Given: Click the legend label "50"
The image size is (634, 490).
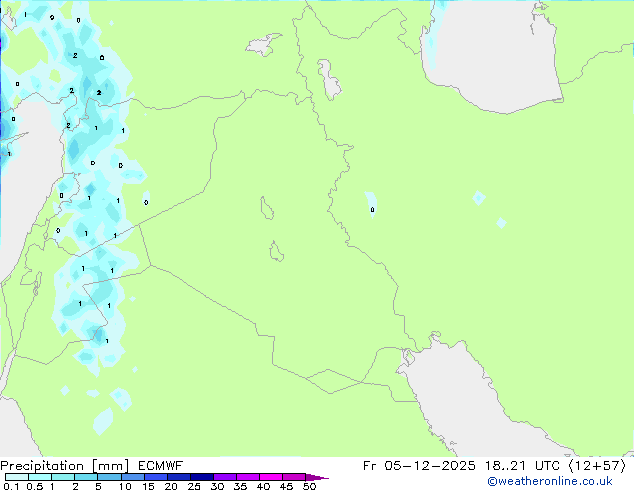Looking at the screenshot, I should click(x=310, y=486).
